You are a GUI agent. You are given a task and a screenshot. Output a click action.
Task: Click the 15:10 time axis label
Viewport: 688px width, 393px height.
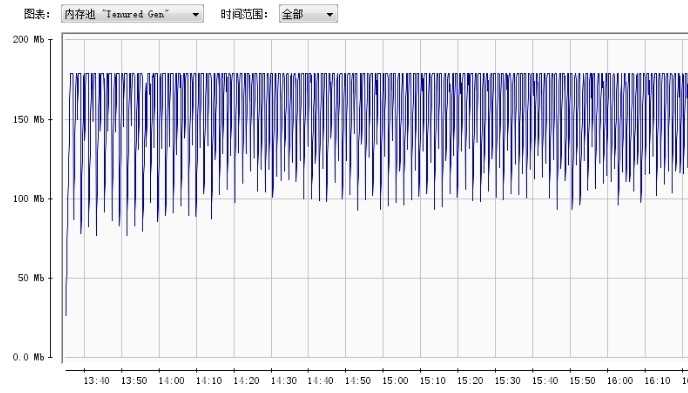click(433, 381)
